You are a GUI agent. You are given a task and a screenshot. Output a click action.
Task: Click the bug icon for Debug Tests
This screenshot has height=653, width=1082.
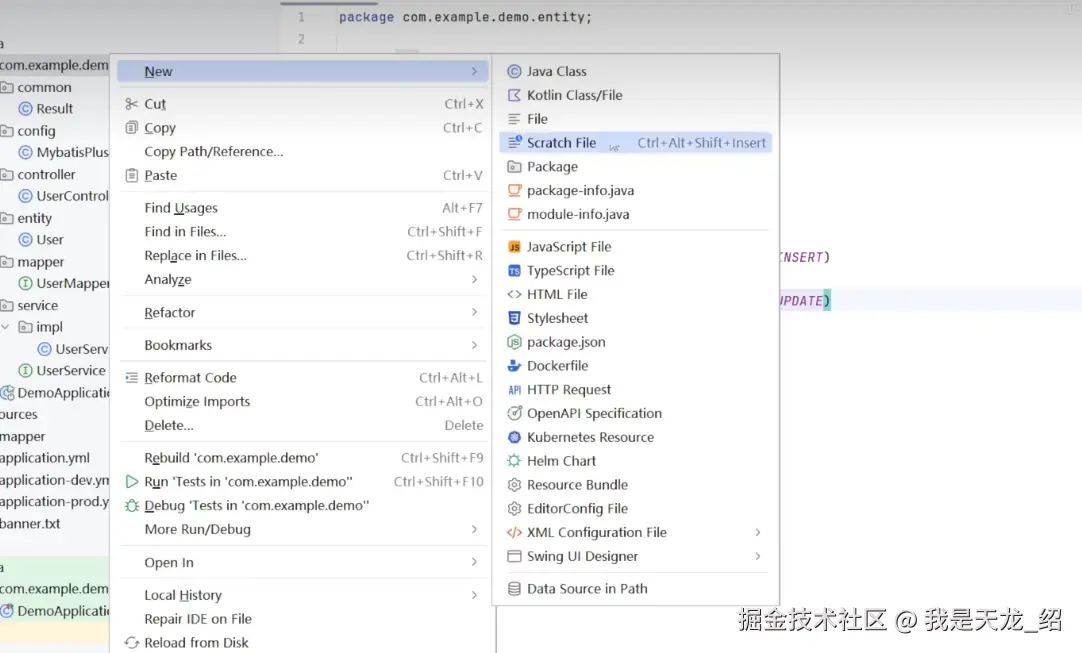point(131,505)
